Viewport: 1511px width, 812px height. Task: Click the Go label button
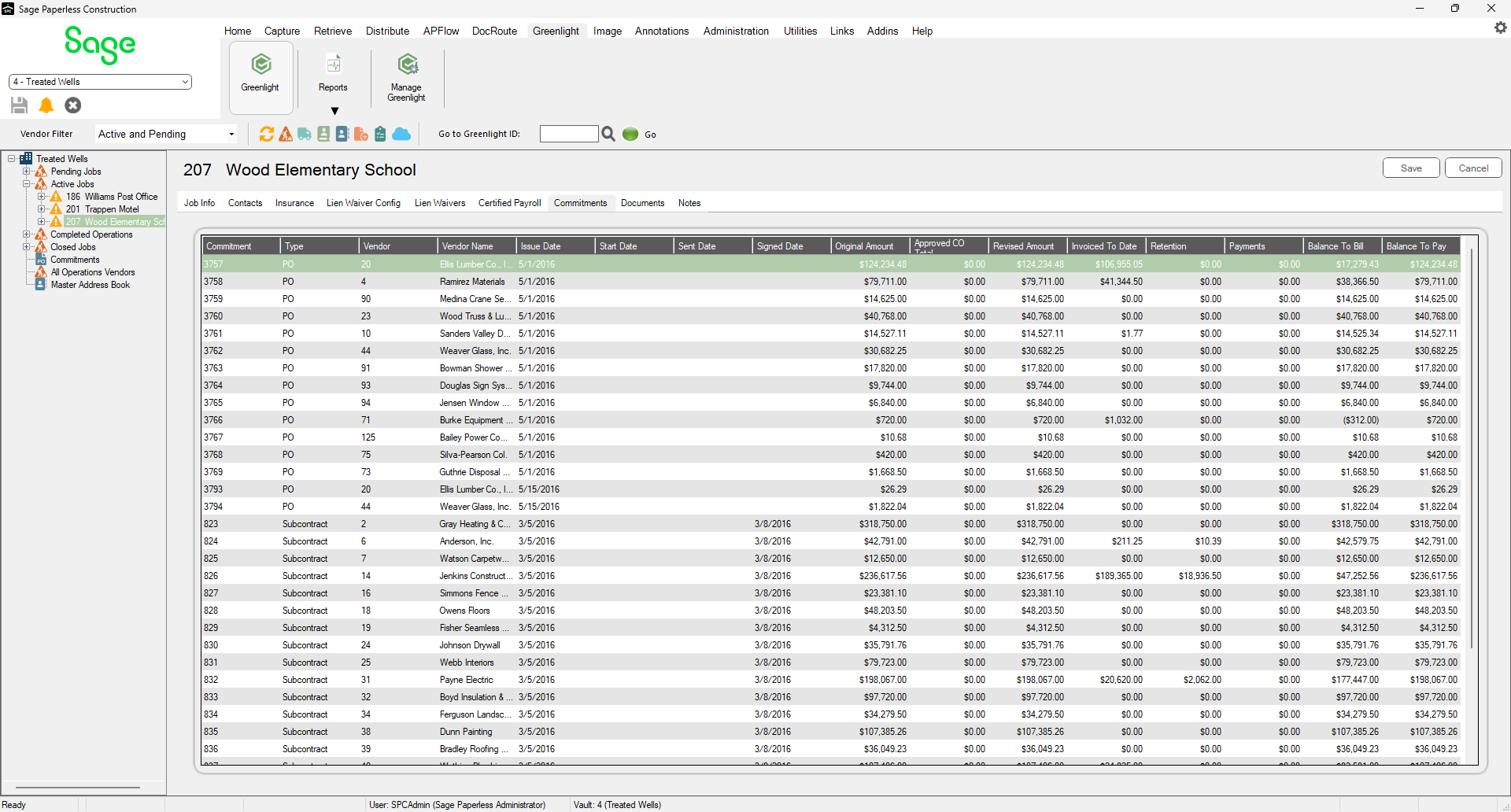point(650,135)
